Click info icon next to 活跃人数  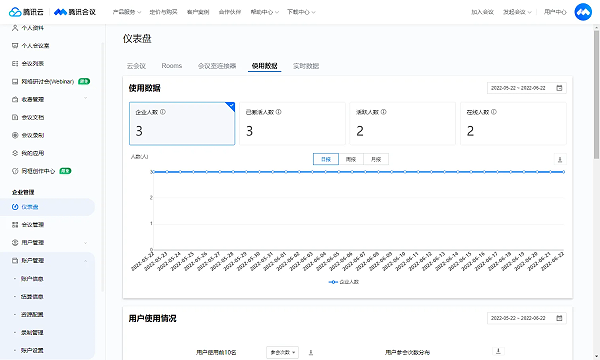[383, 112]
